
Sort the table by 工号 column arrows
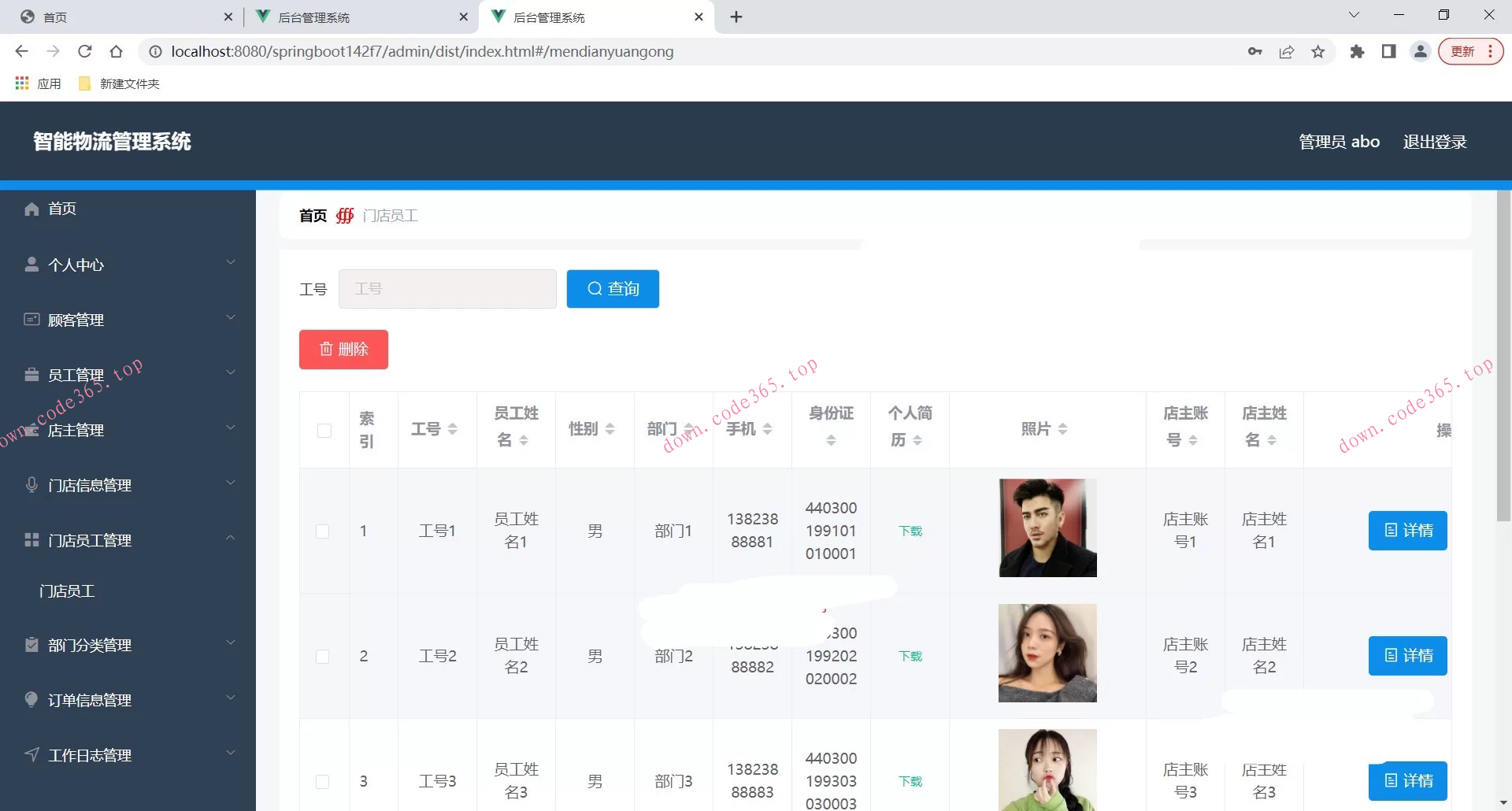coord(452,429)
